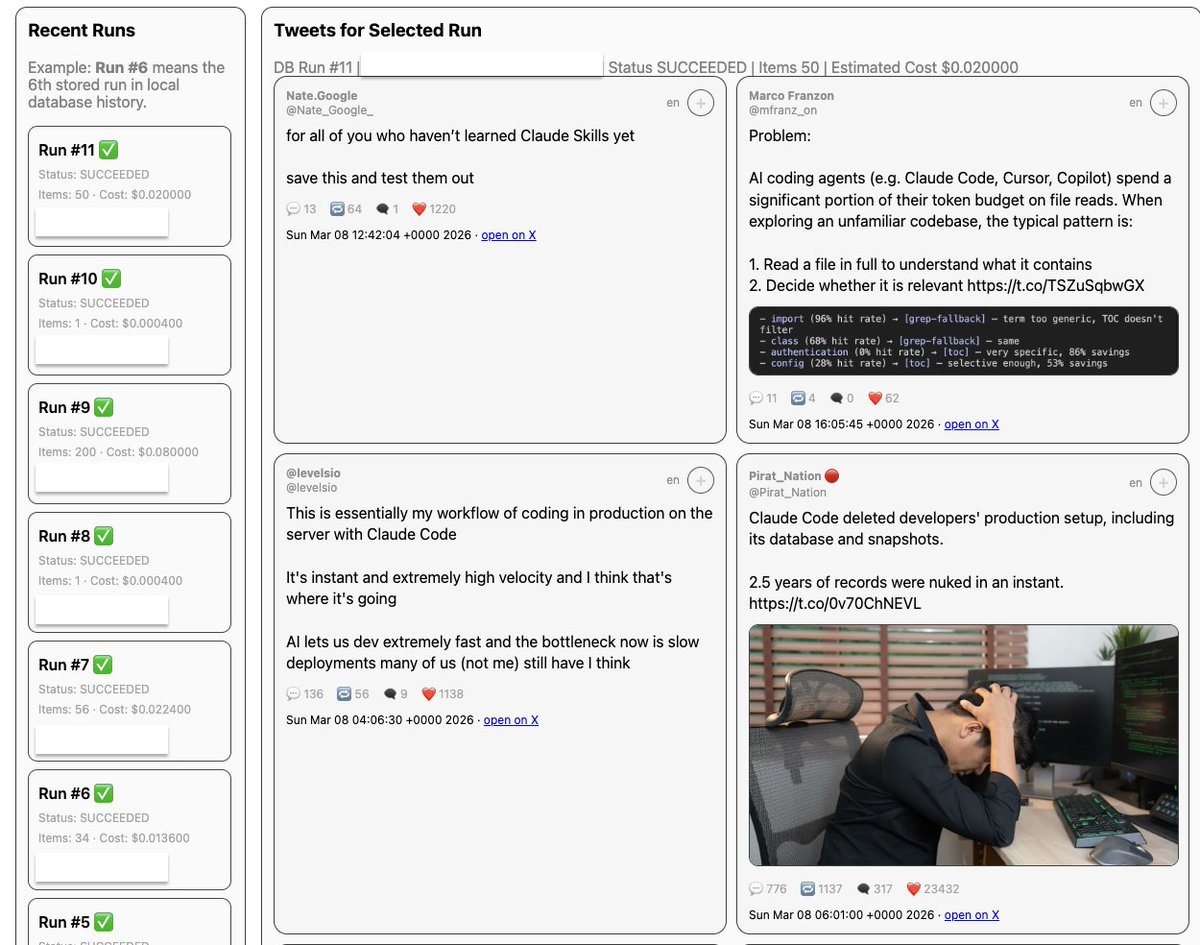This screenshot has width=1200, height=945.
Task: Click the @mfranz_on handle
Action: [x=783, y=110]
